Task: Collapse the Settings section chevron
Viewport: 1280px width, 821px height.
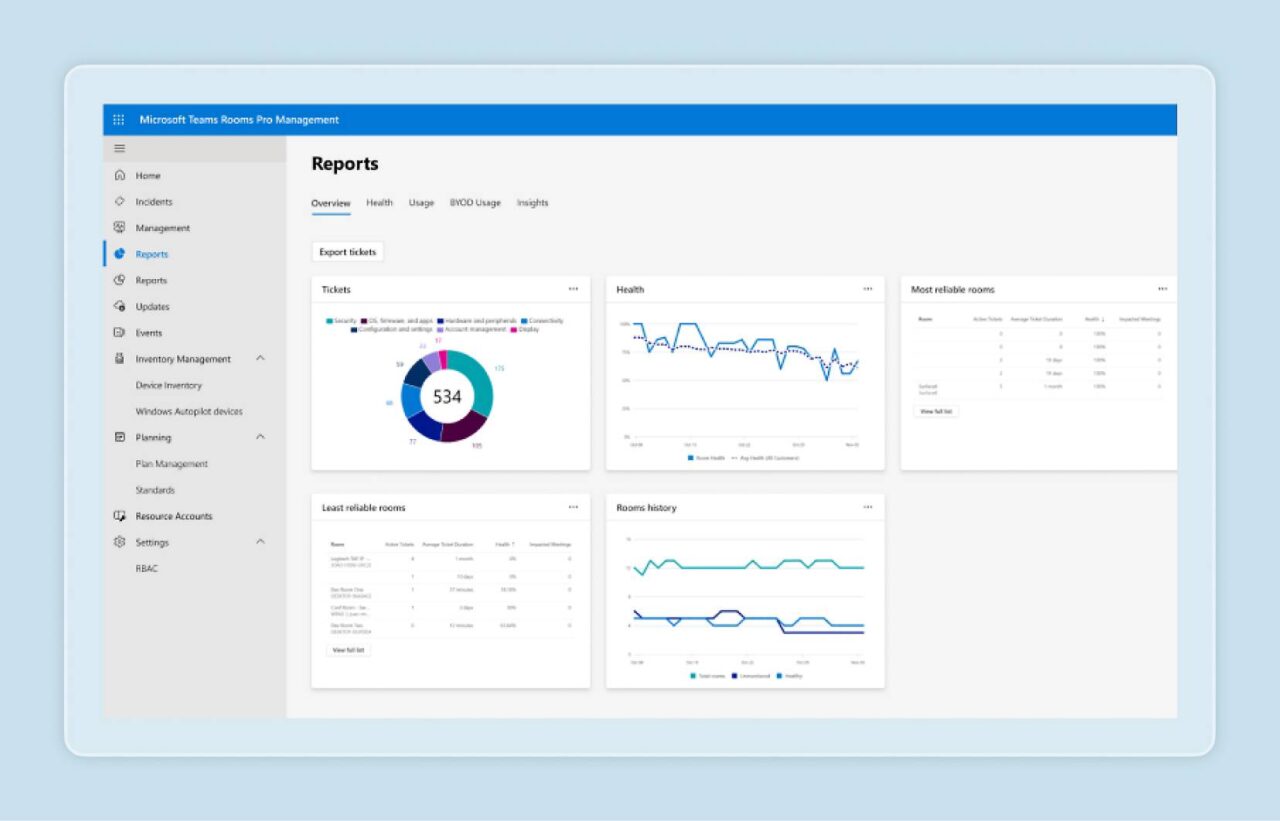Action: [x=260, y=542]
